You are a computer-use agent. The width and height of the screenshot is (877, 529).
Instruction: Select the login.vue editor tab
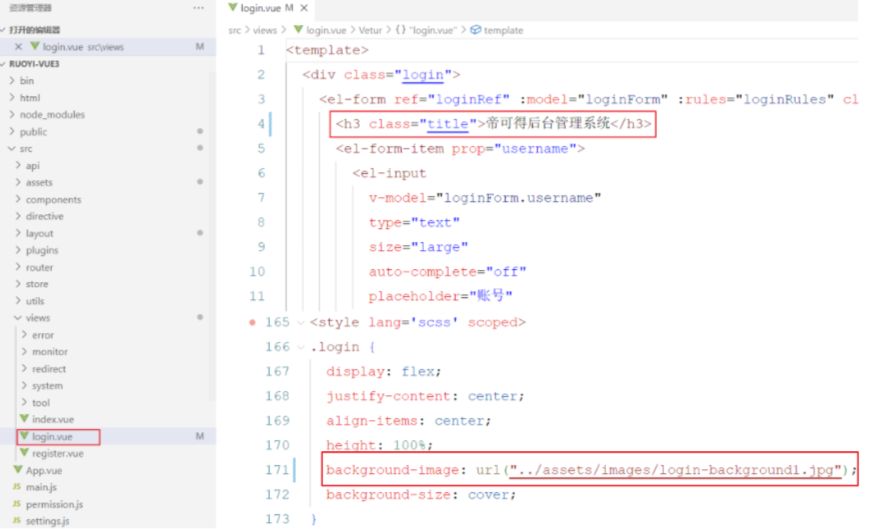click(x=258, y=8)
